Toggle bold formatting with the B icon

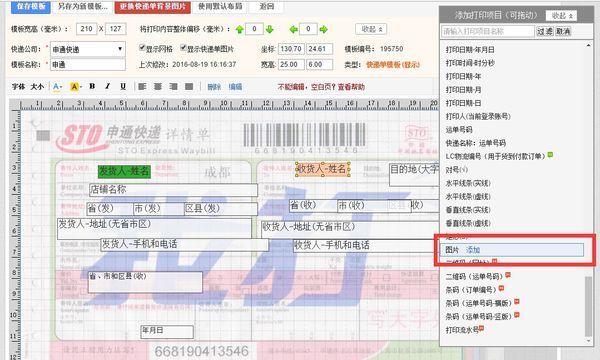92,86
